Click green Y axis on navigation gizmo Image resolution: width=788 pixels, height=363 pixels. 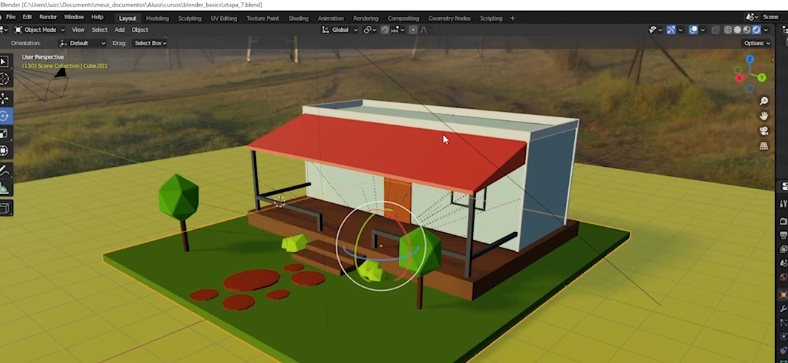pyautogui.click(x=762, y=77)
